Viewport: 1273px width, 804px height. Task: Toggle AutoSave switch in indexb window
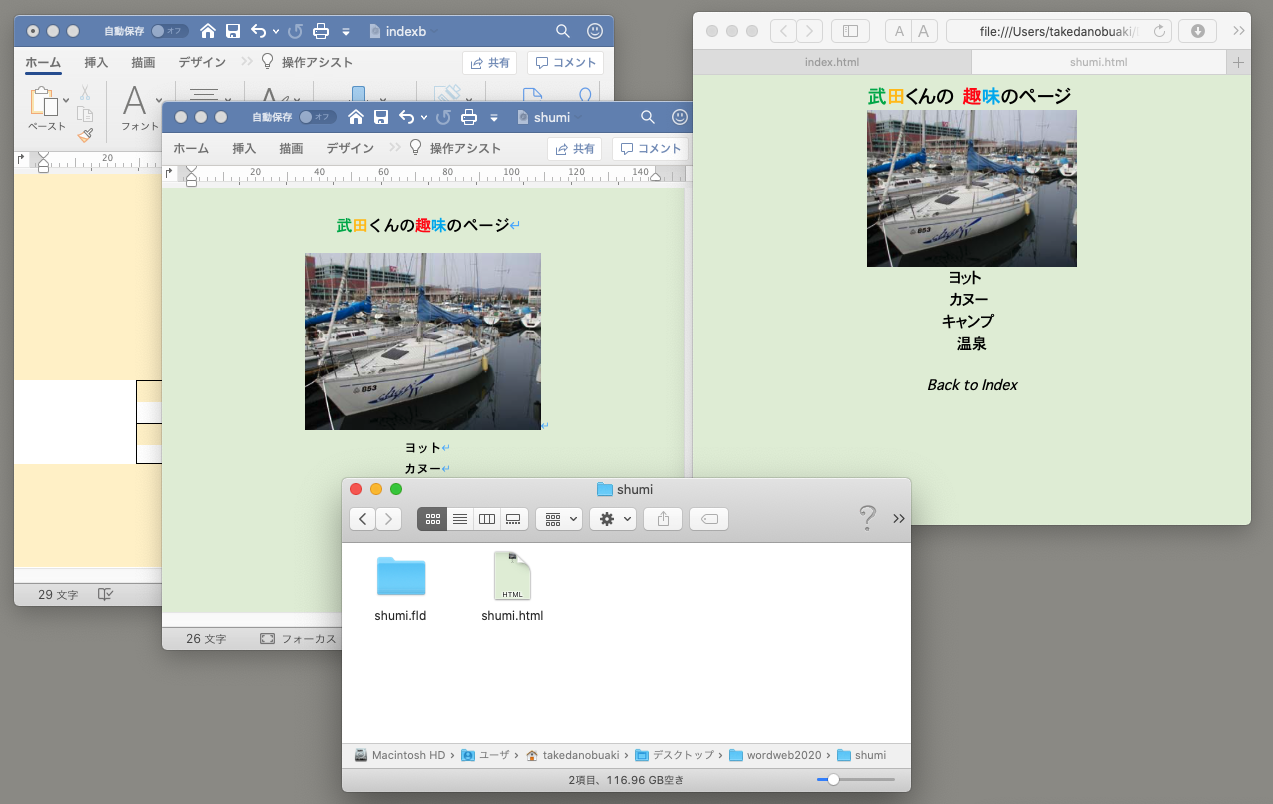[x=170, y=31]
